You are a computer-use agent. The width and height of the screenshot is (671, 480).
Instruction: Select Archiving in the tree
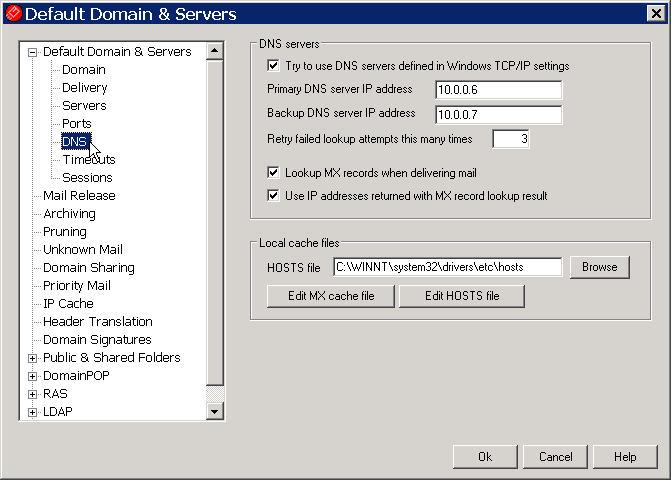(69, 213)
